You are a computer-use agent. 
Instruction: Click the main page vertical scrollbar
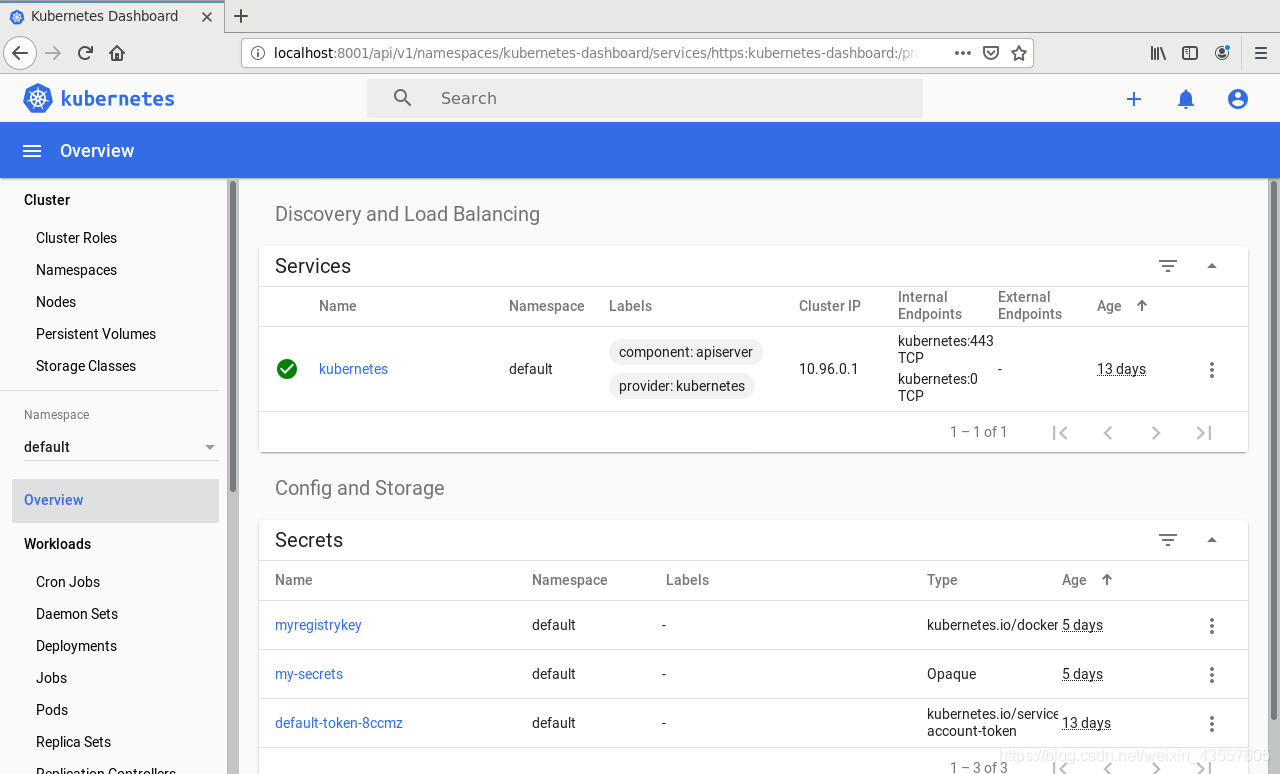(1274, 450)
